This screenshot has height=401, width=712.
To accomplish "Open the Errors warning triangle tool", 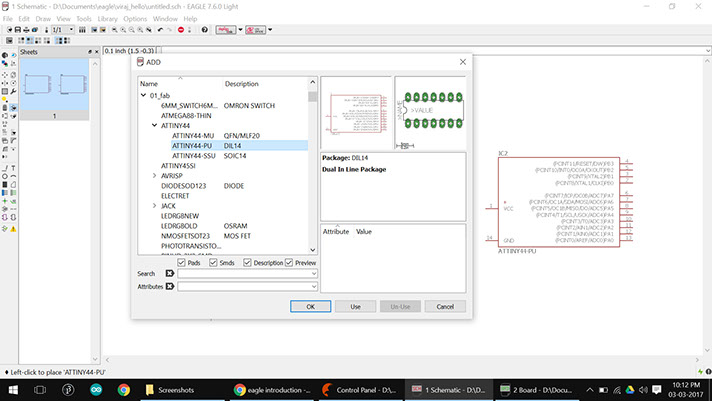I will click(13, 229).
